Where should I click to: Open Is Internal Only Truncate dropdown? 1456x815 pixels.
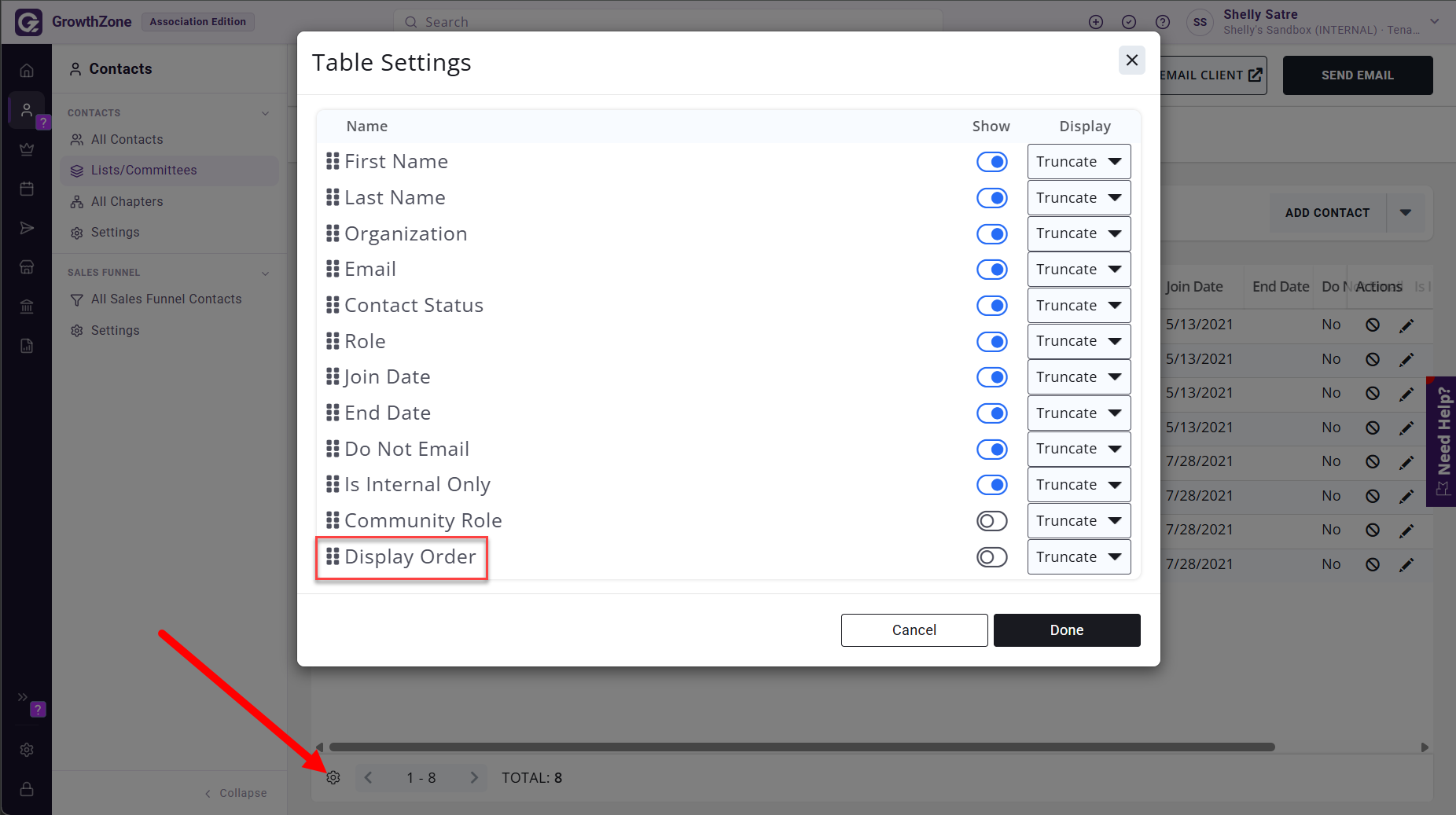click(x=1079, y=485)
